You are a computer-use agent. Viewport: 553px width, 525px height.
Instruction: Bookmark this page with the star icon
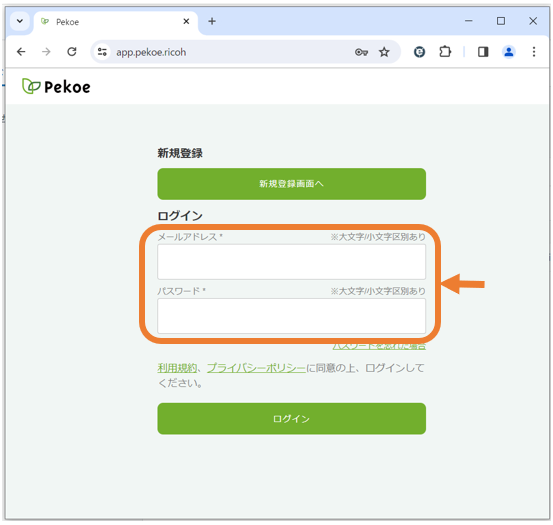point(384,52)
